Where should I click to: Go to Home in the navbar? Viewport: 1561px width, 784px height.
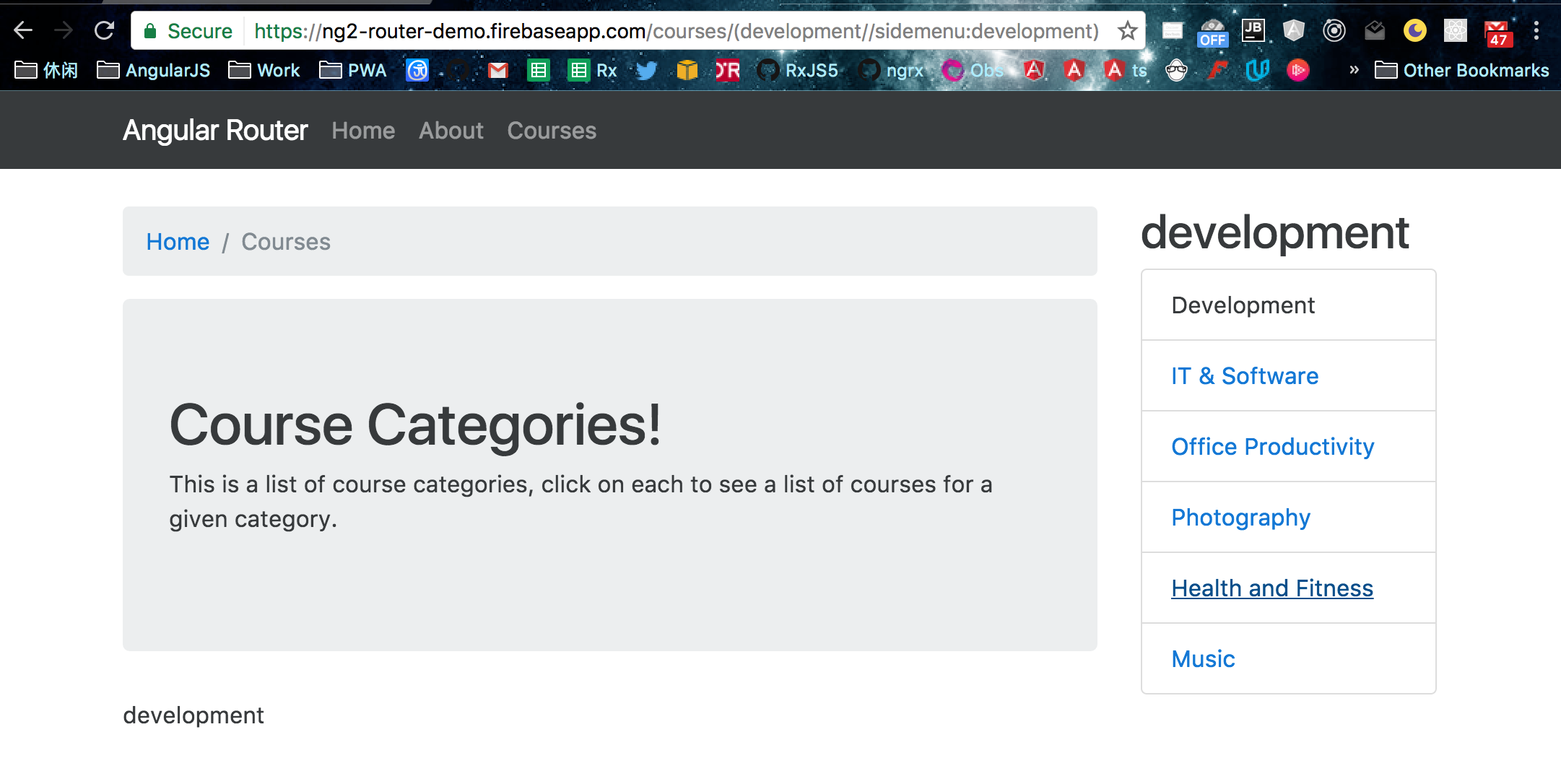tap(363, 131)
